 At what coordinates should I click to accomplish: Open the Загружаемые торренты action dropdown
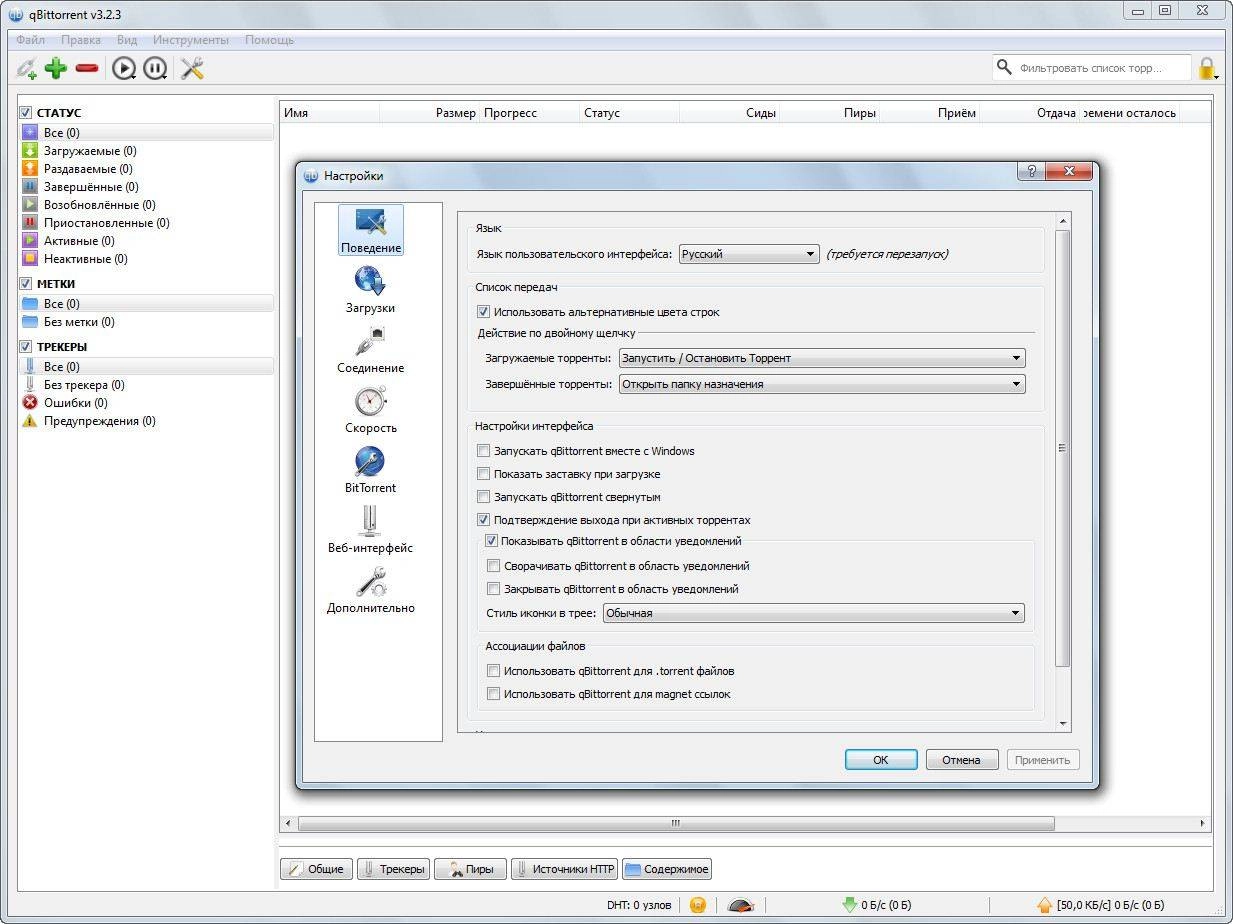[822, 358]
